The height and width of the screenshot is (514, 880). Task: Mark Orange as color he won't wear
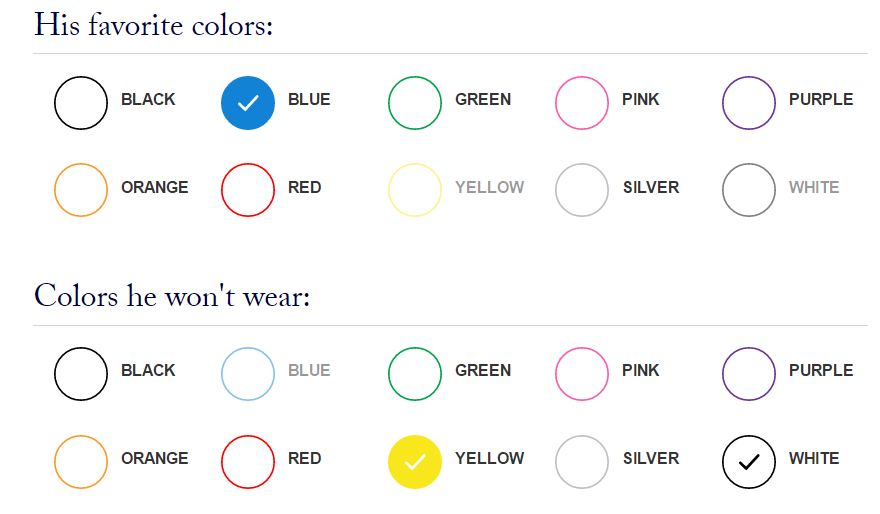point(81,462)
